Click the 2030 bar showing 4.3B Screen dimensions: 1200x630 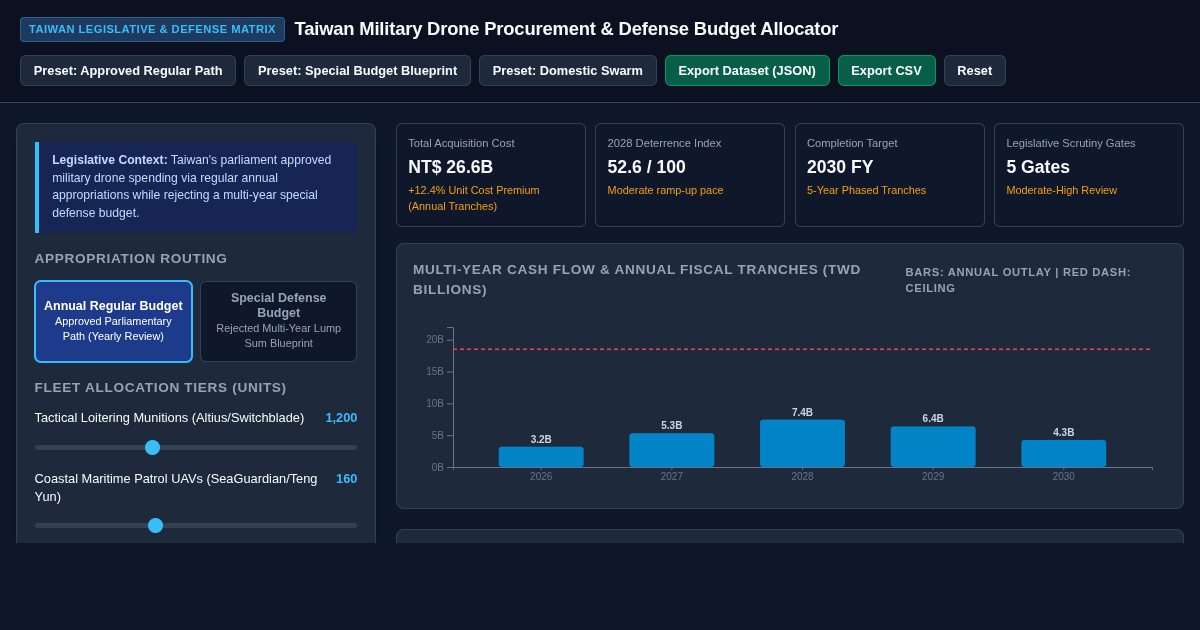pyautogui.click(x=1063, y=454)
